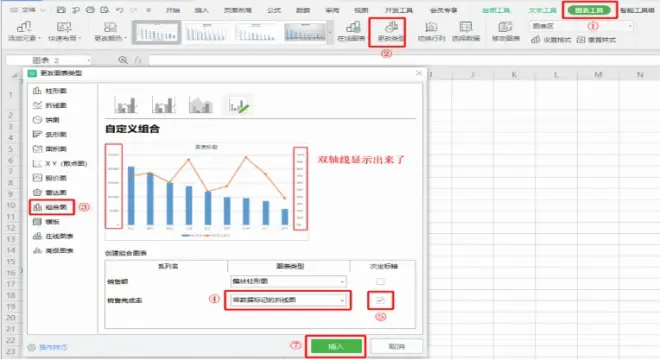
Task: Switch to 文本工具 tab
Action: tap(543, 10)
